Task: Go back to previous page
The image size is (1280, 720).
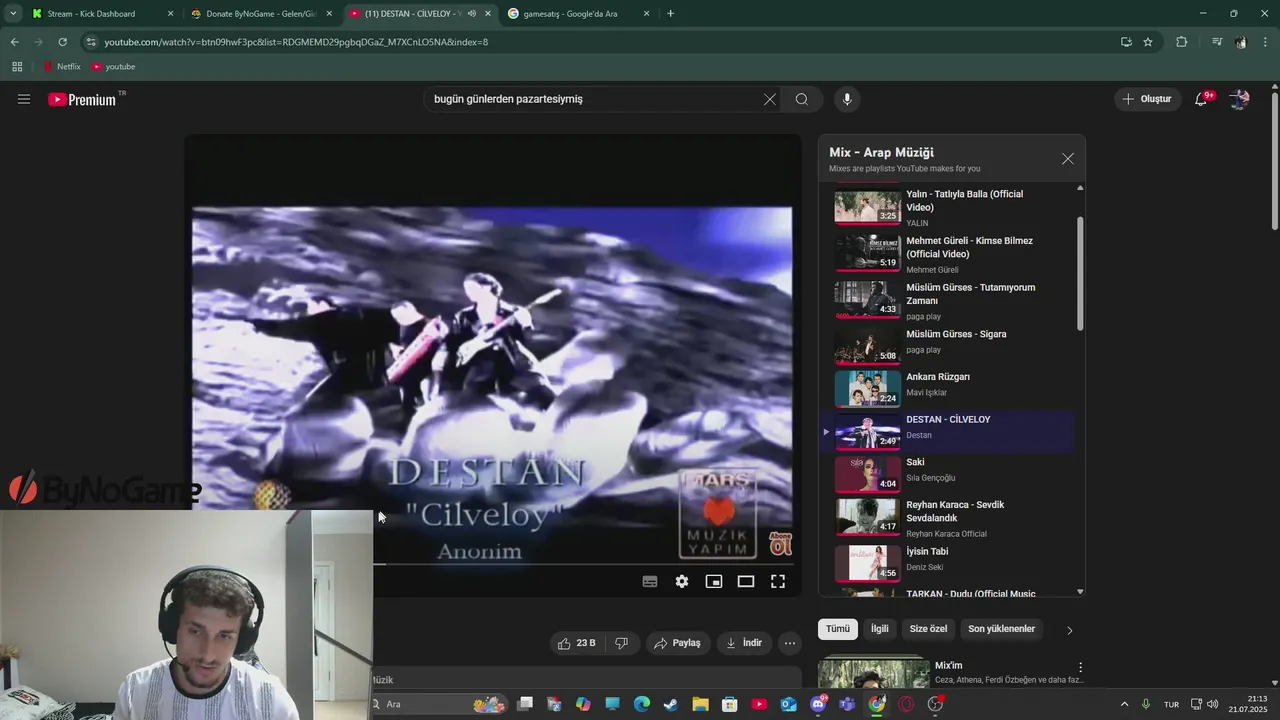Action: pos(14,42)
